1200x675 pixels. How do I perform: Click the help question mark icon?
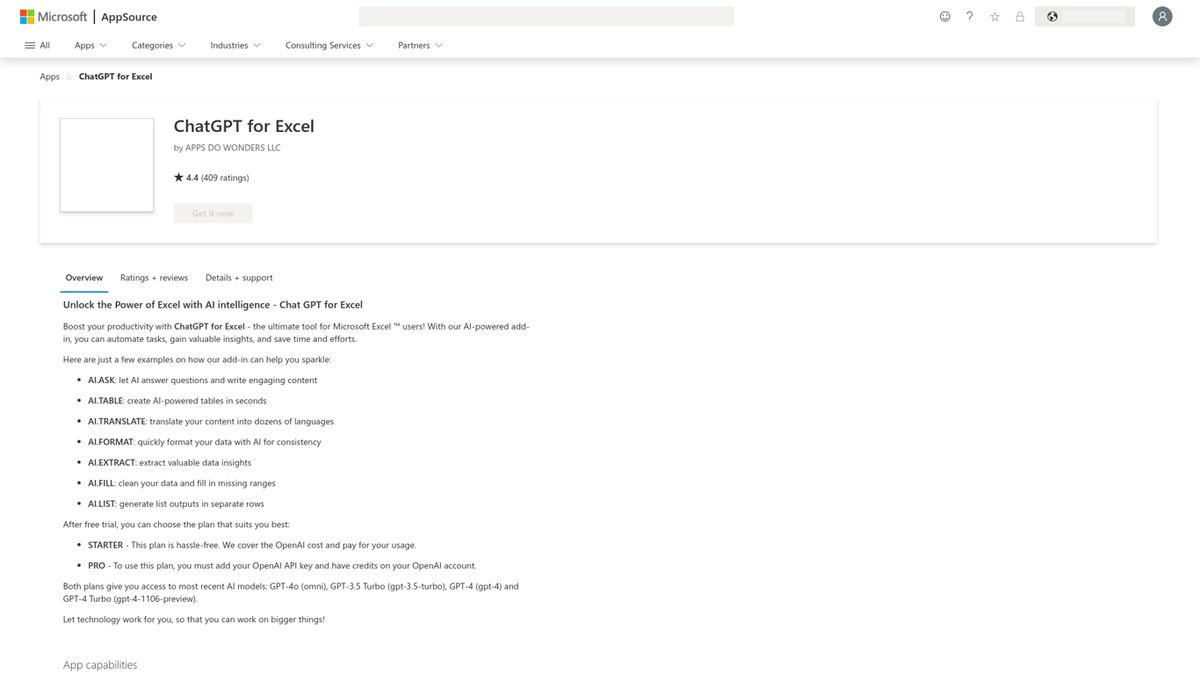(x=970, y=17)
